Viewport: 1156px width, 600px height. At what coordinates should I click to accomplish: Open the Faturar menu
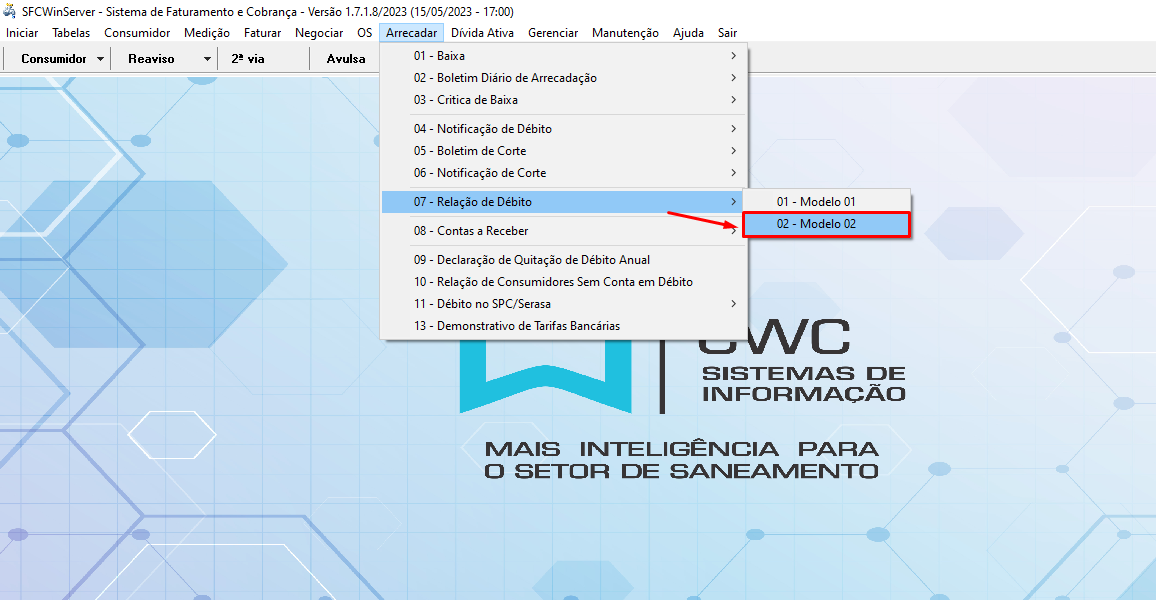point(262,33)
